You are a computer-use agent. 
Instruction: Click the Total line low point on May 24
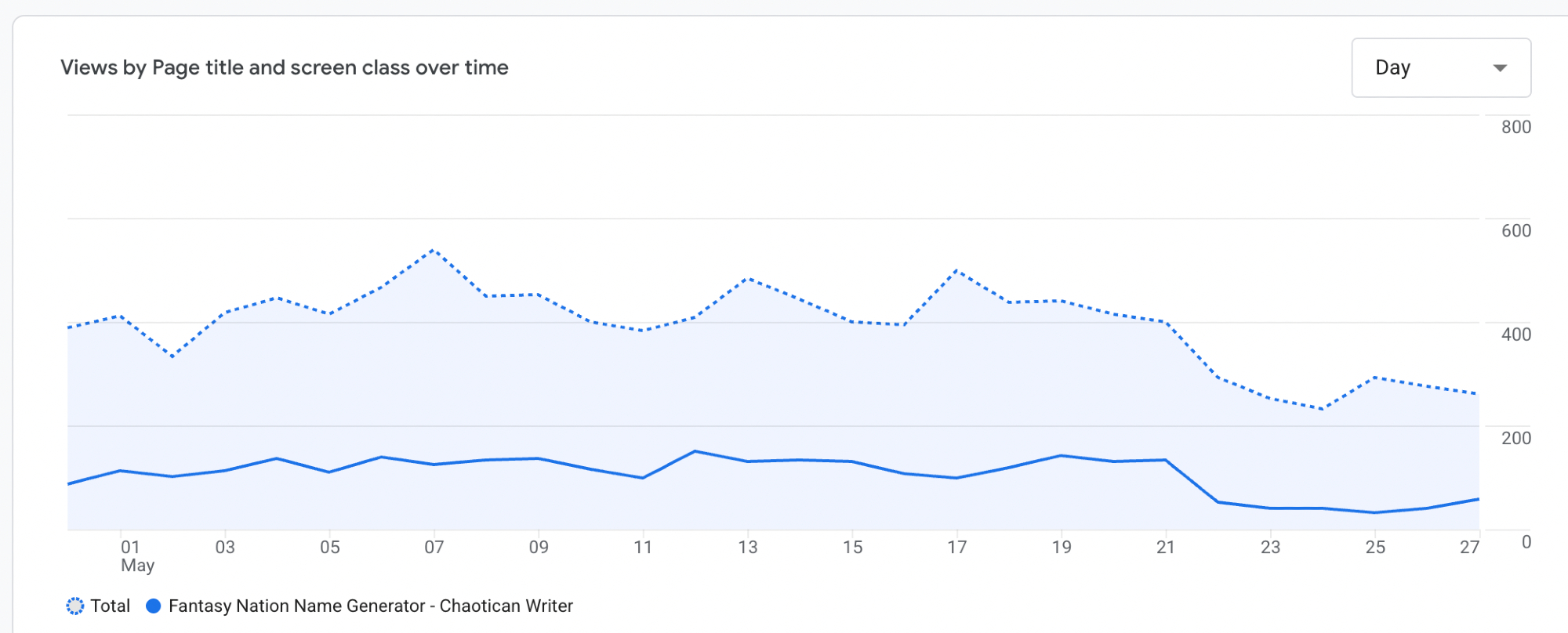[1323, 409]
